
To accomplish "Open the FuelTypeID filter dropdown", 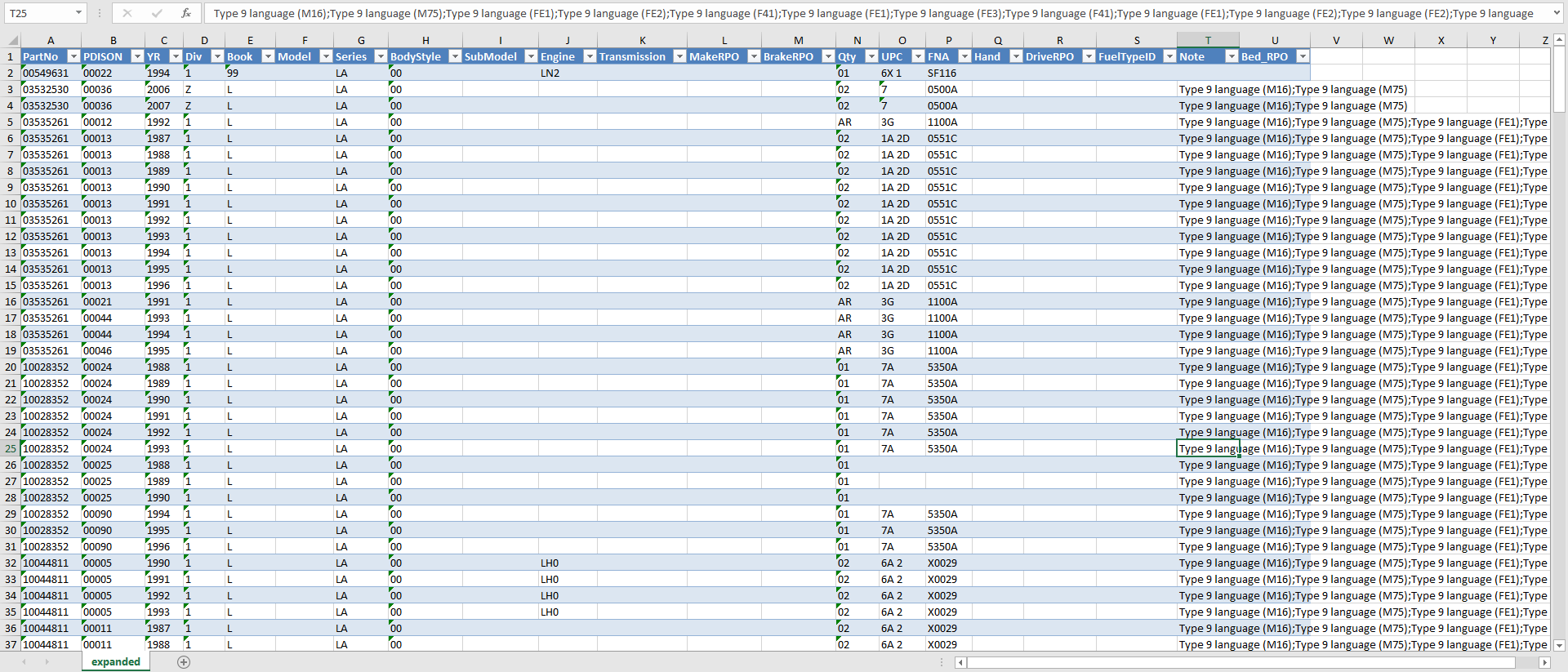I will coord(1169,56).
